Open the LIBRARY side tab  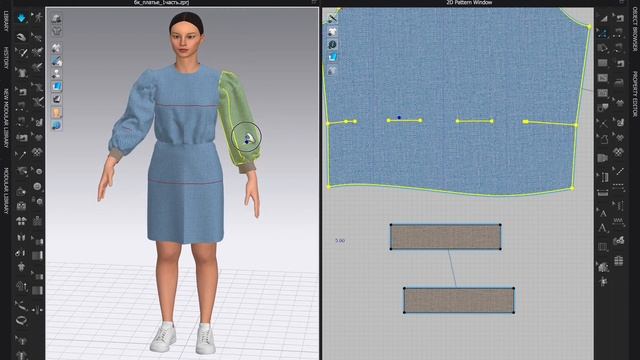(x=6, y=21)
